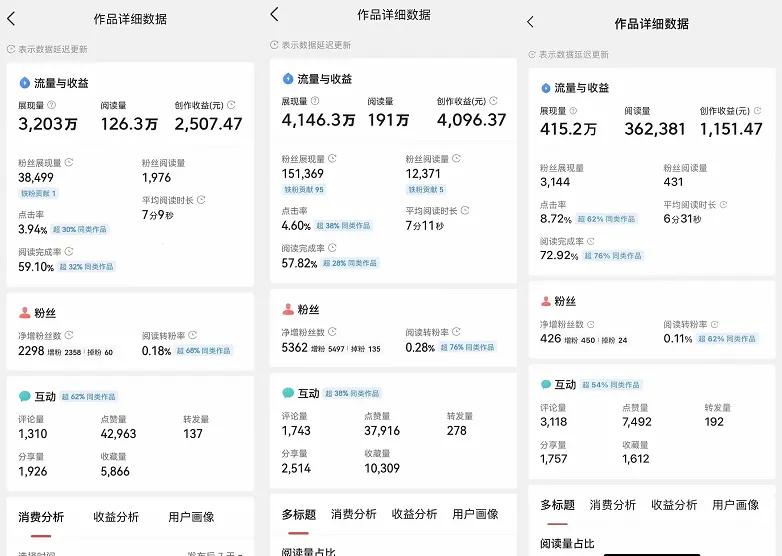
Task: Select the 点赞量 value 7,492
Action: pyautogui.click(x=637, y=422)
